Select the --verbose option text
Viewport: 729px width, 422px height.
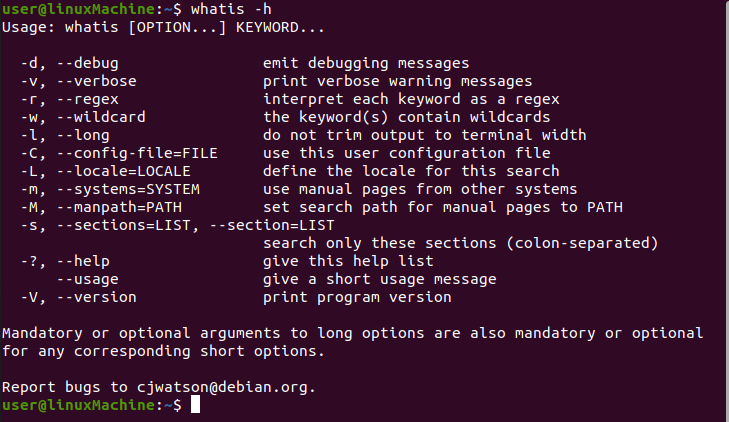tap(96, 81)
